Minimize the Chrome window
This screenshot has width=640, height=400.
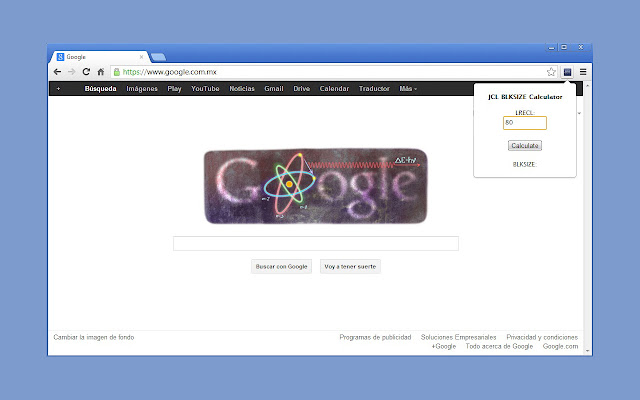tap(551, 47)
